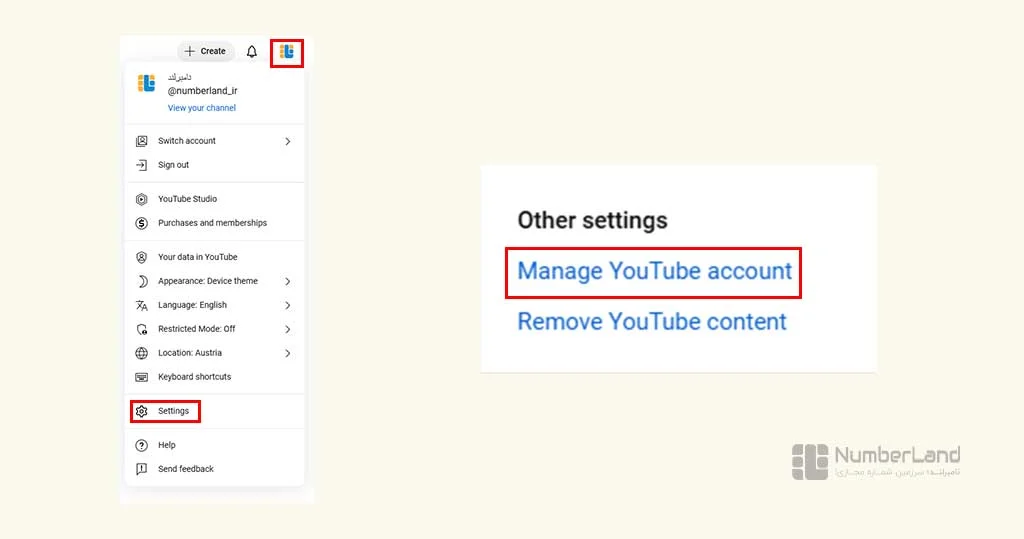Click Remove YouTube content link
The height and width of the screenshot is (539, 1024).
coord(652,321)
